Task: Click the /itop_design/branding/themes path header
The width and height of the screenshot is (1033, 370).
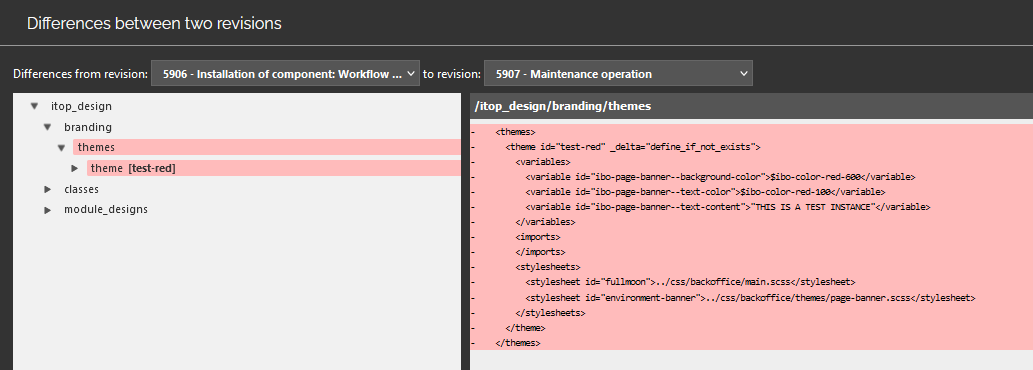Action: pyautogui.click(x=563, y=106)
